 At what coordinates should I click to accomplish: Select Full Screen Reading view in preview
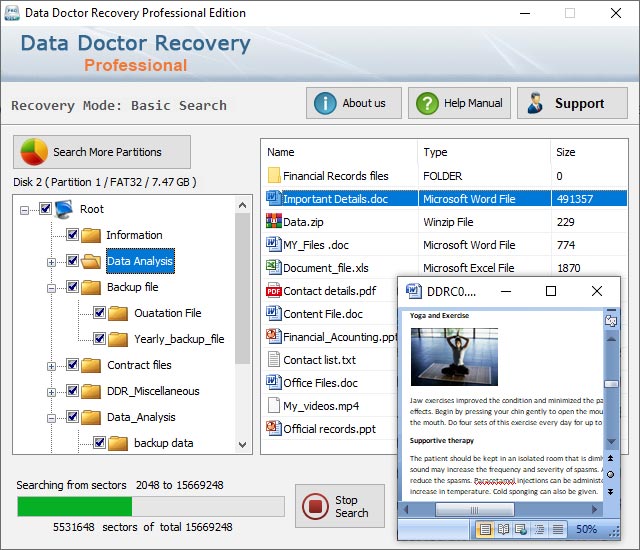point(503,529)
